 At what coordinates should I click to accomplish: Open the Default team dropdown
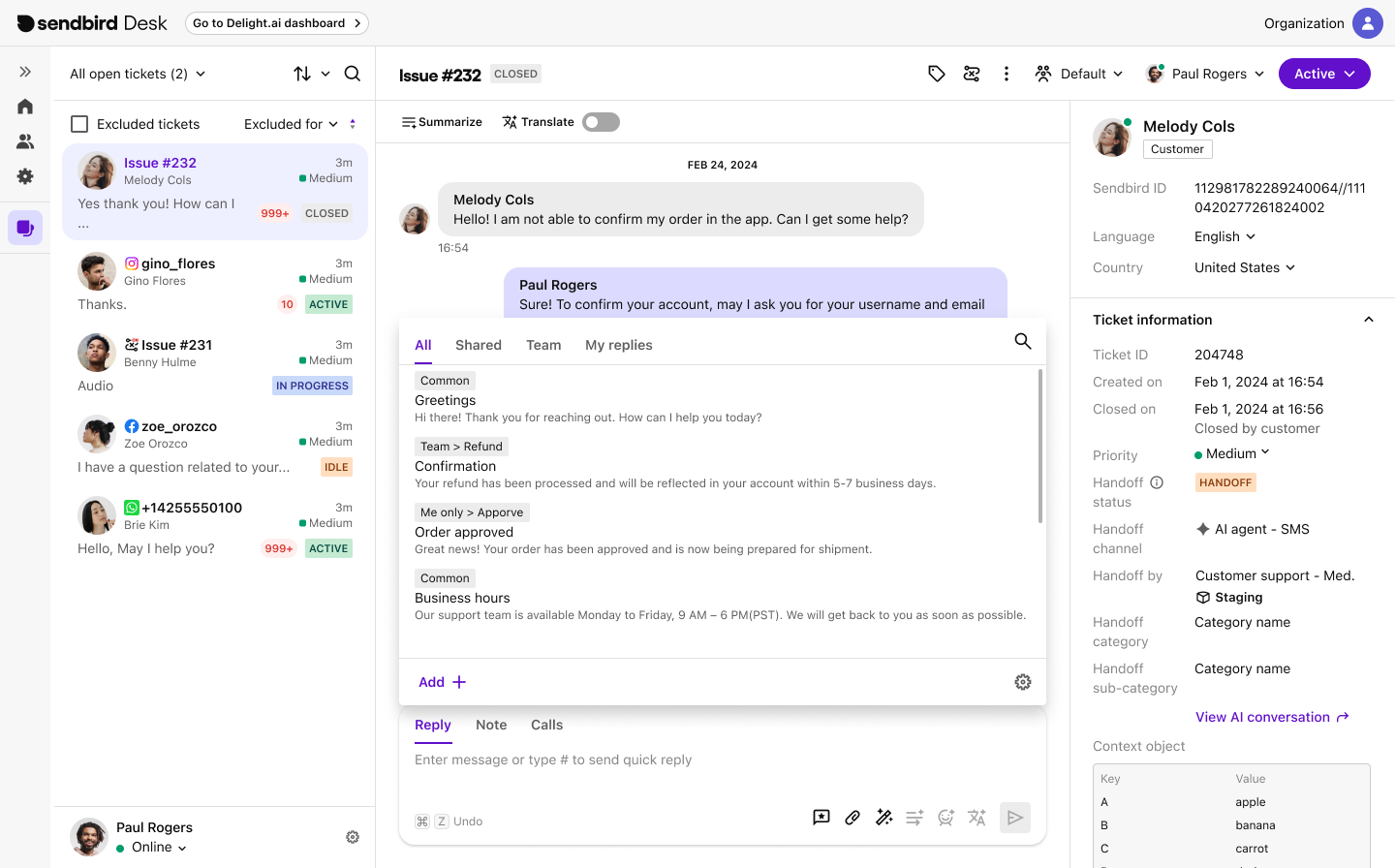1079,74
